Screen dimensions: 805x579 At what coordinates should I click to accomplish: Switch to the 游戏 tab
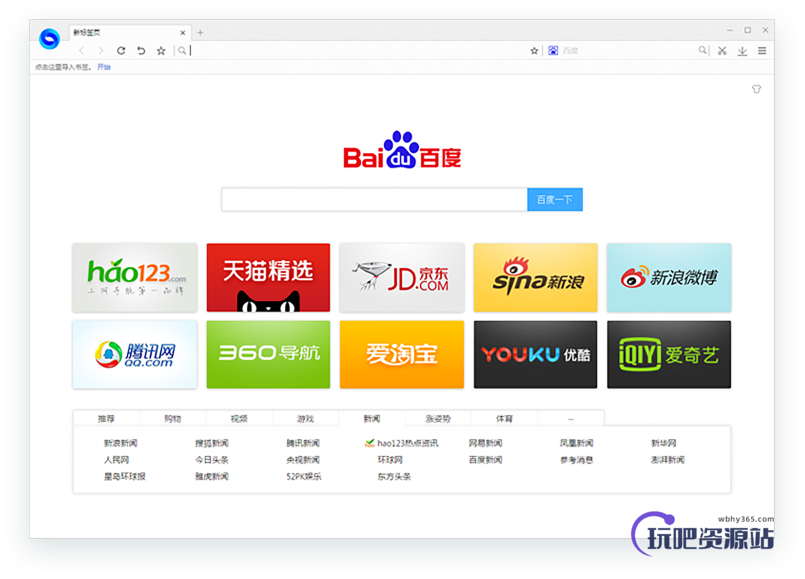(x=305, y=418)
